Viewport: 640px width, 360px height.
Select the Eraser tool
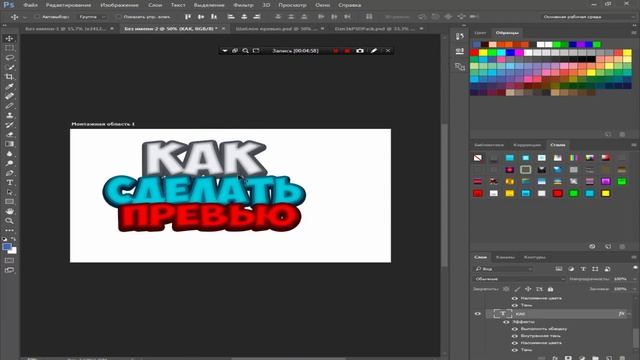pyautogui.click(x=9, y=134)
